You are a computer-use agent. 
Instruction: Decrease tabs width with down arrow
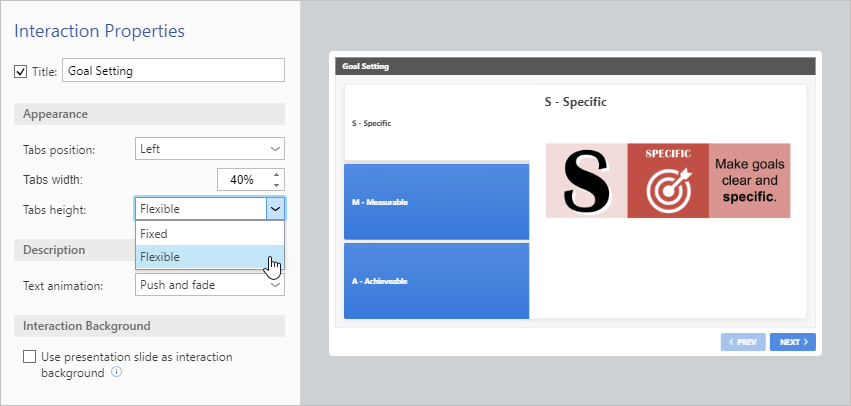277,185
